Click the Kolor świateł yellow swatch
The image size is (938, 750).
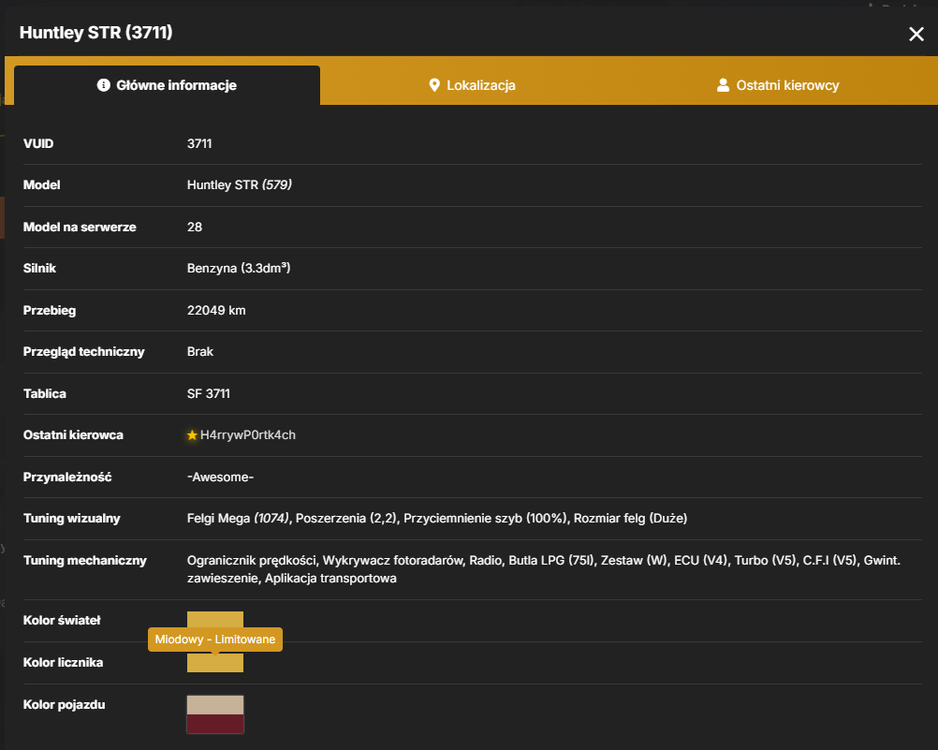[x=215, y=620]
